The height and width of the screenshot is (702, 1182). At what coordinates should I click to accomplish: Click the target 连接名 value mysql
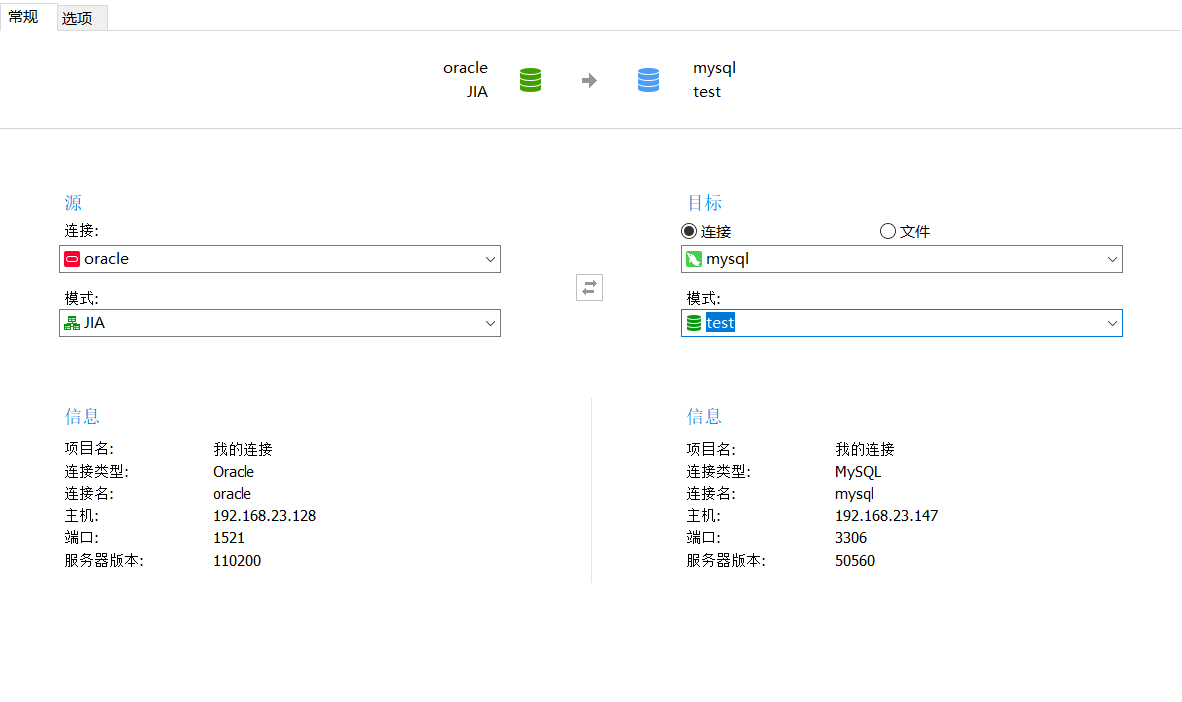(854, 495)
